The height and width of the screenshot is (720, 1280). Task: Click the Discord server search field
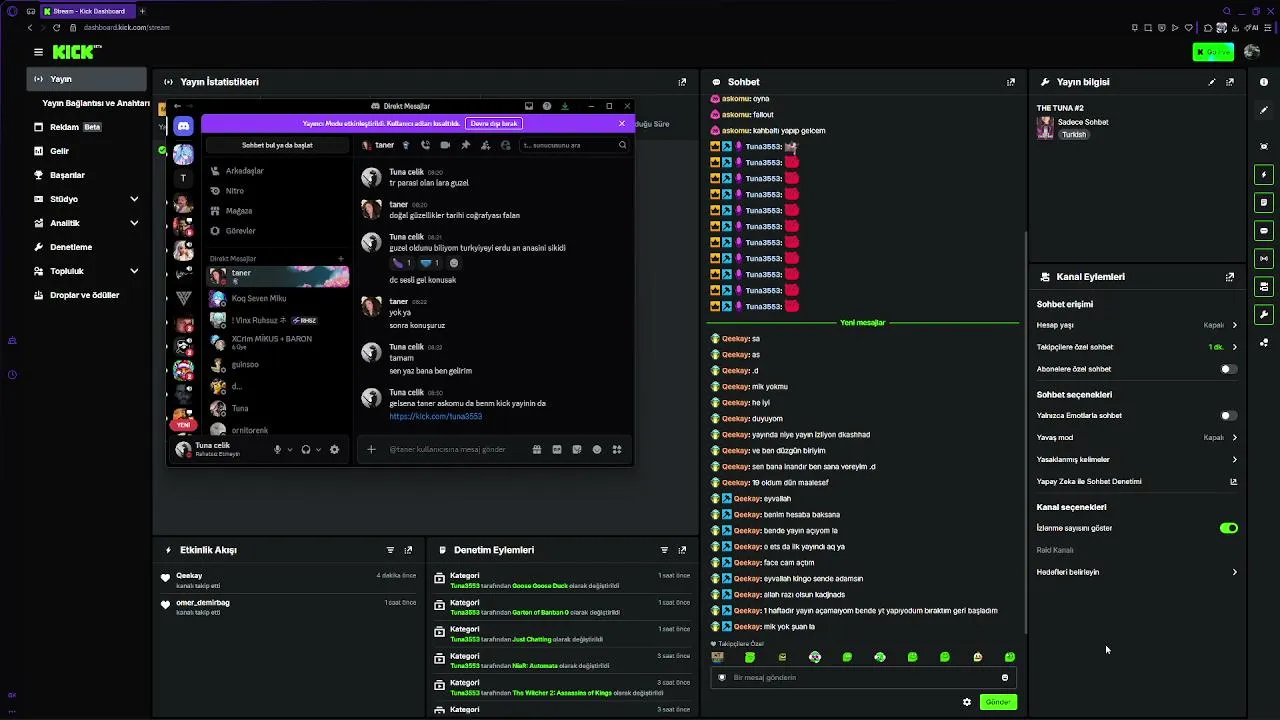[575, 145]
